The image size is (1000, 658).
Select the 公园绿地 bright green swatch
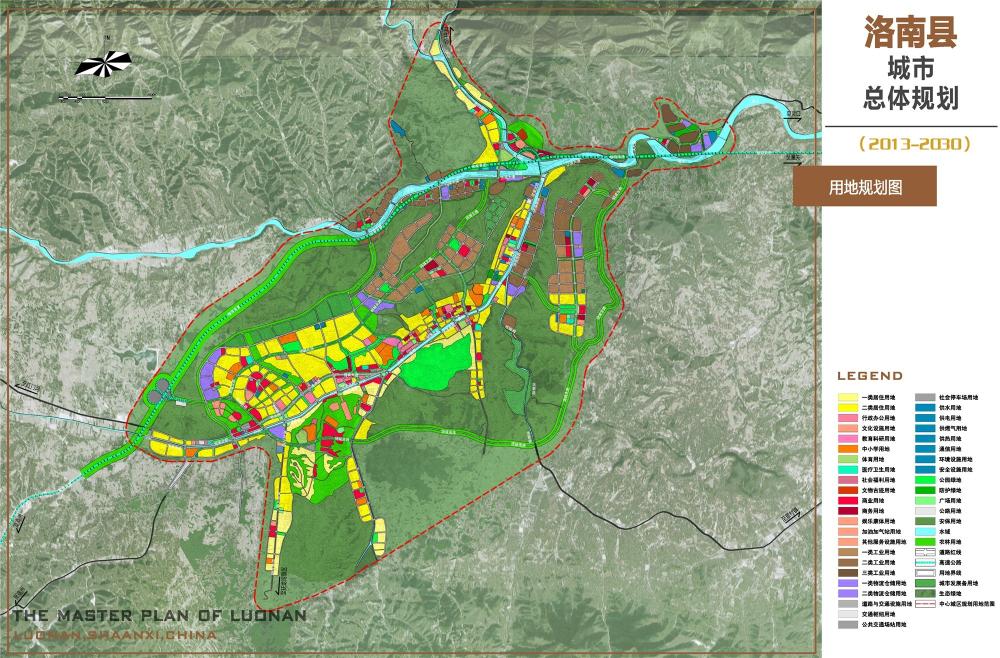pos(926,478)
